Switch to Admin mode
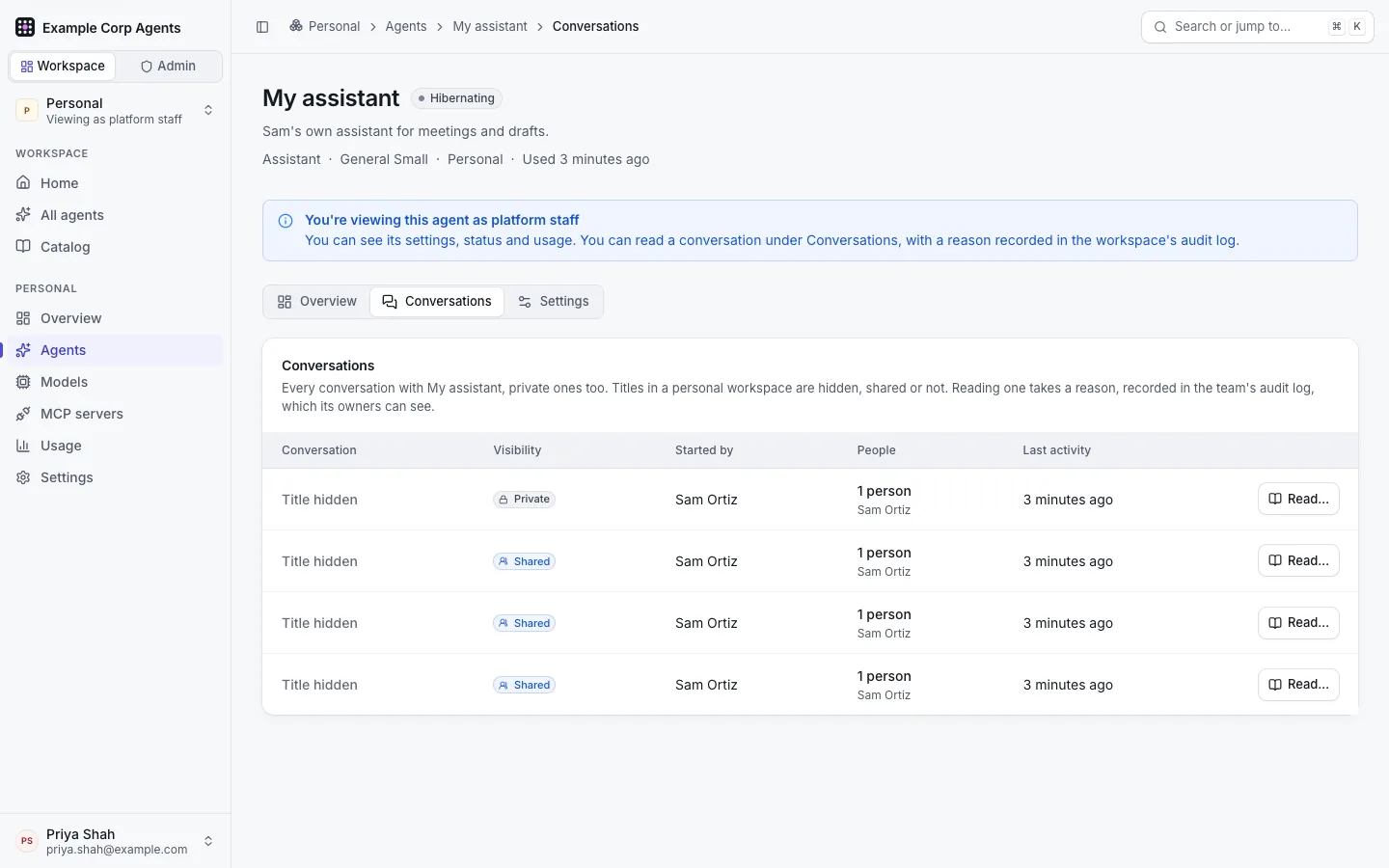 tap(169, 66)
